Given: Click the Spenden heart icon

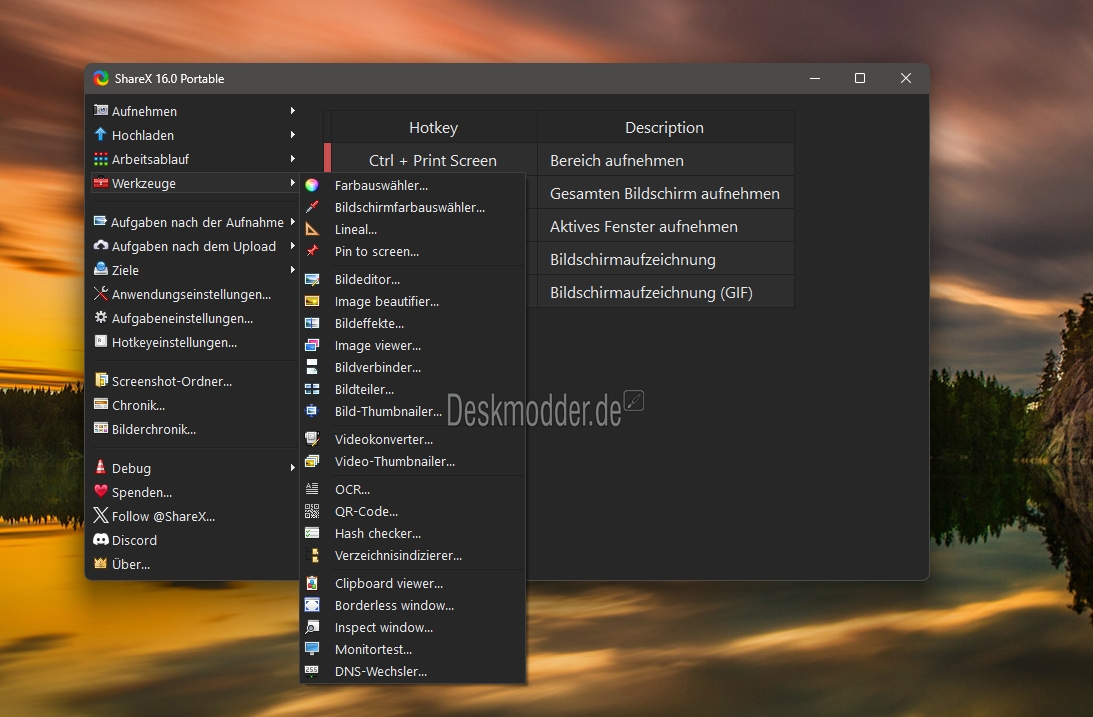Looking at the screenshot, I should pyautogui.click(x=100, y=491).
